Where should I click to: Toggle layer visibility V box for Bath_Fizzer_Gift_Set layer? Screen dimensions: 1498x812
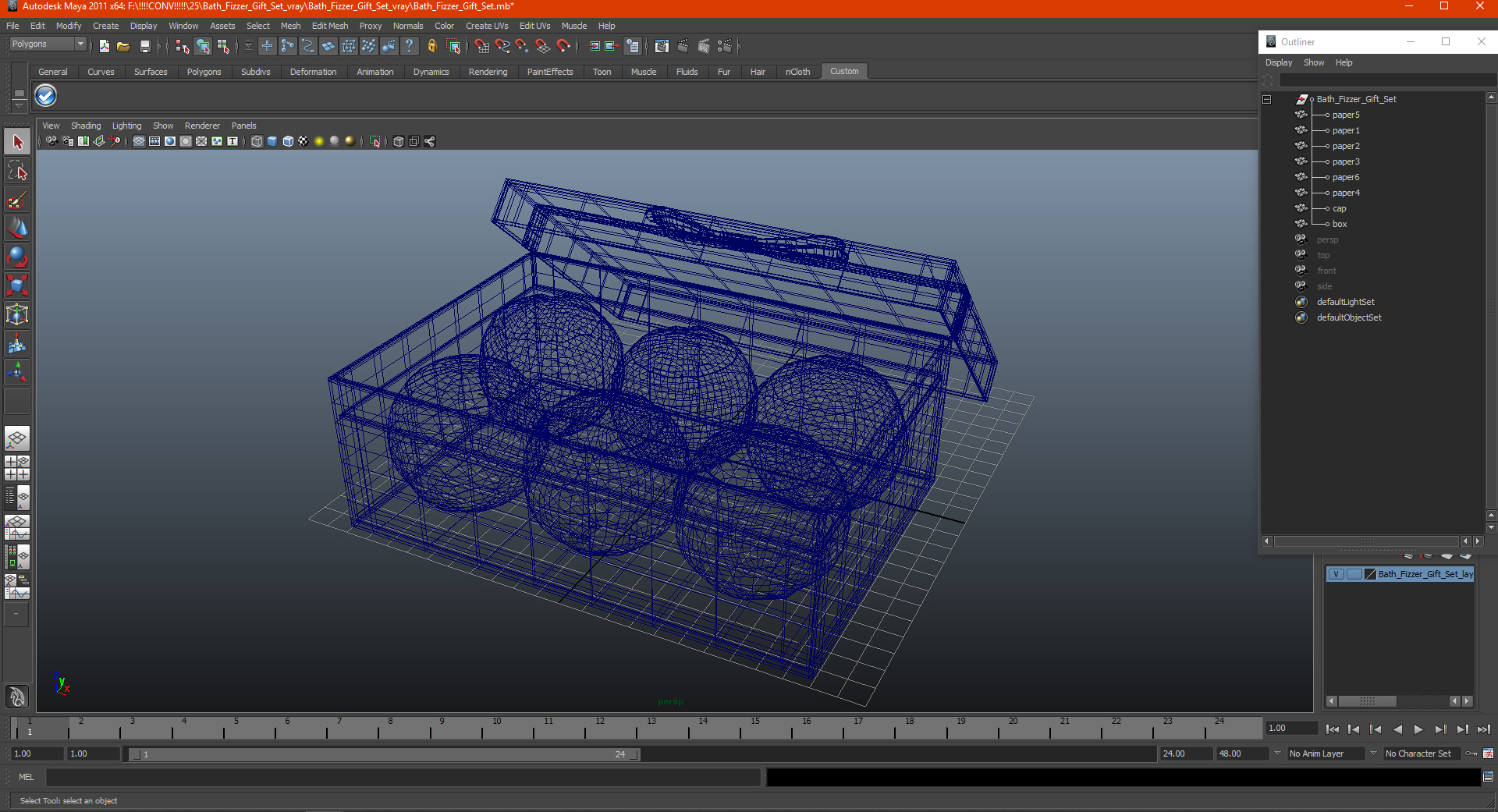coord(1336,574)
